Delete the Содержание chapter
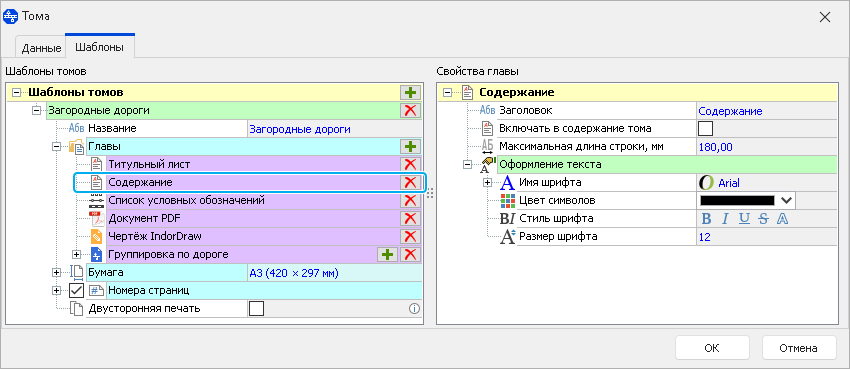The image size is (850, 369). tap(410, 183)
